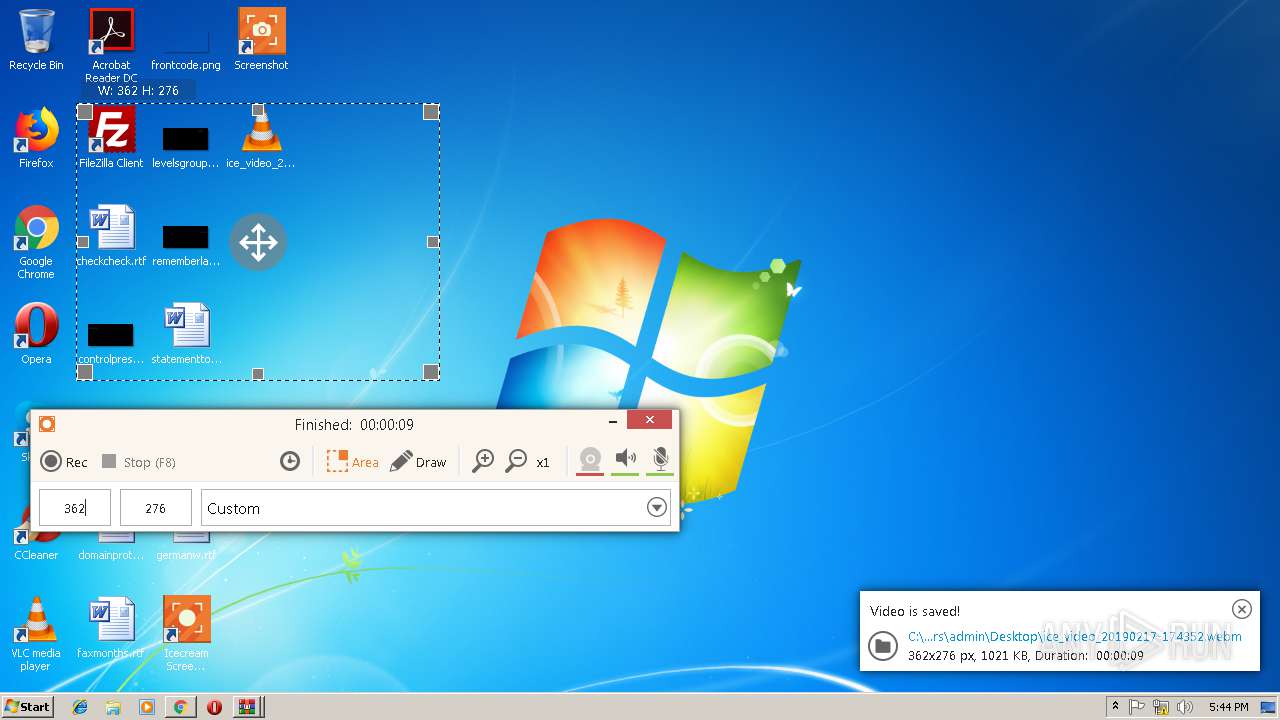Screen dimensions: 1280x720
Task: Toggle system audio speaker icon
Action: [x=625, y=460]
